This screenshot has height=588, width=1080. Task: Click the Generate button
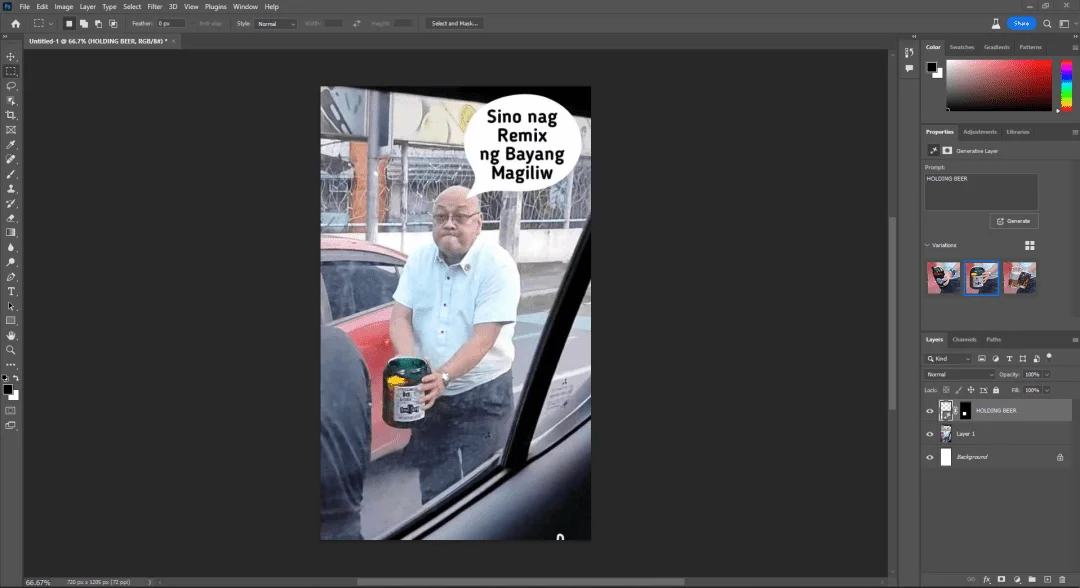[1014, 221]
